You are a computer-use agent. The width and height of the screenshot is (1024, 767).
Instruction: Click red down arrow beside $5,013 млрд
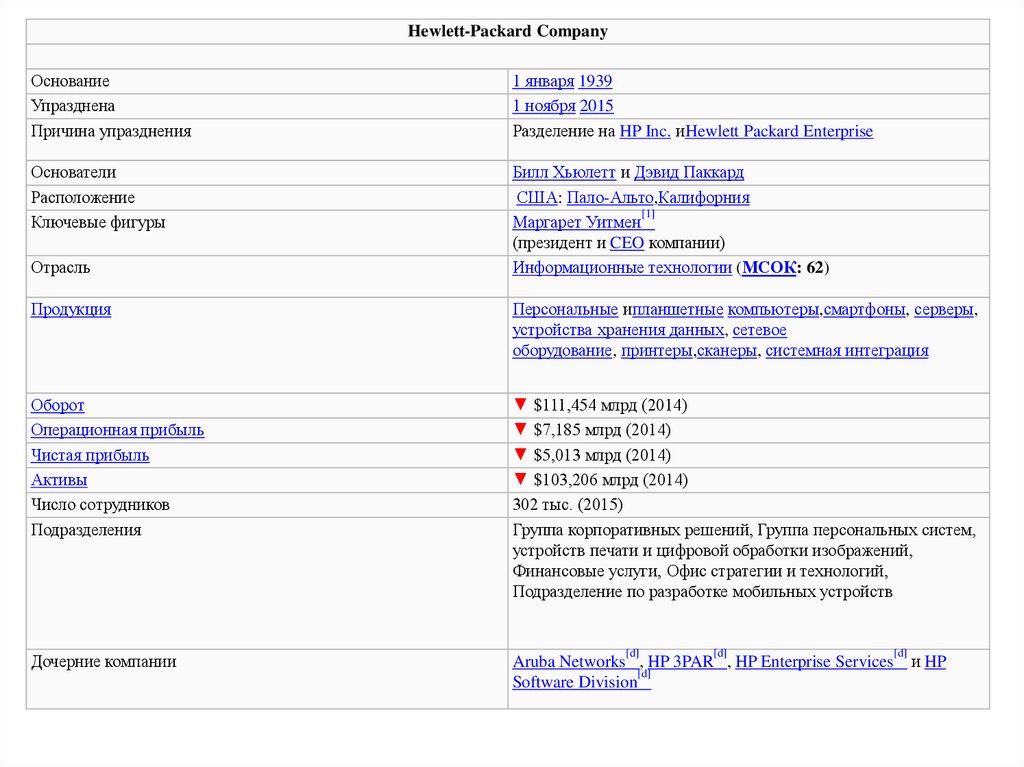520,454
